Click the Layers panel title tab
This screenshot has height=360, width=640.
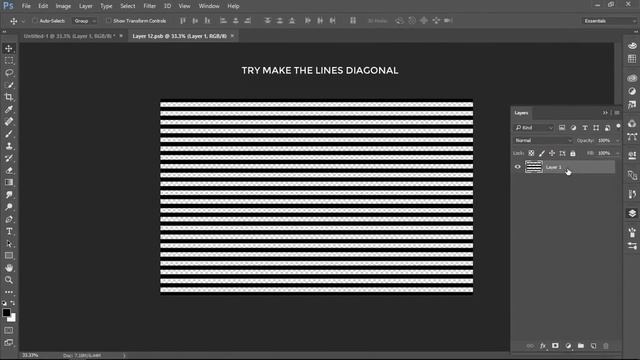click(521, 113)
